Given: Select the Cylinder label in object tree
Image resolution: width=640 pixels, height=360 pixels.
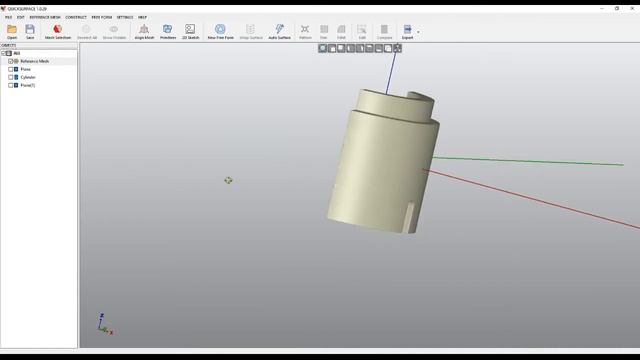Looking at the screenshot, I should (x=28, y=77).
